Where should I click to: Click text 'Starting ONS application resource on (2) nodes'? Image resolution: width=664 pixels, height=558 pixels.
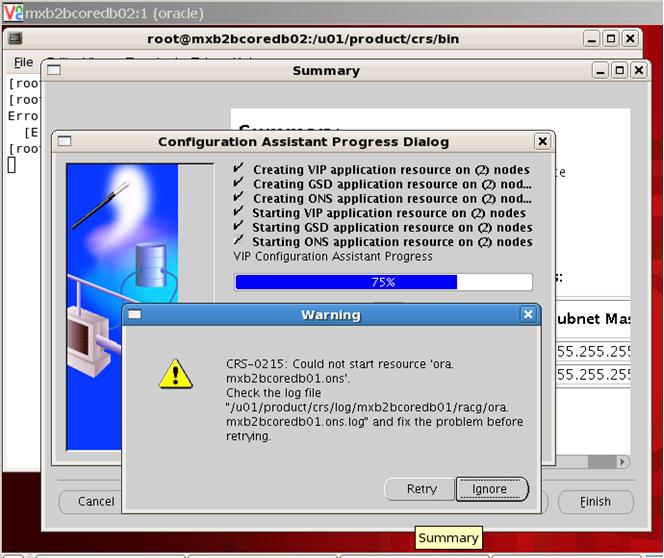coord(392,242)
